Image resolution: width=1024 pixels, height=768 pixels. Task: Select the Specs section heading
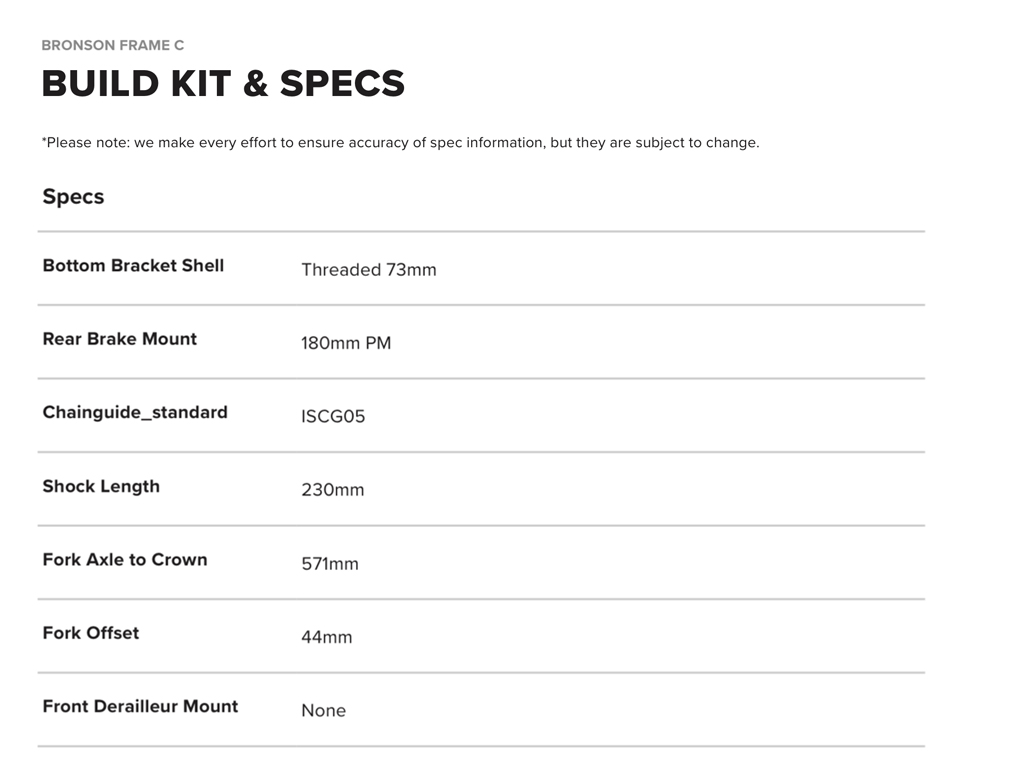(x=73, y=197)
